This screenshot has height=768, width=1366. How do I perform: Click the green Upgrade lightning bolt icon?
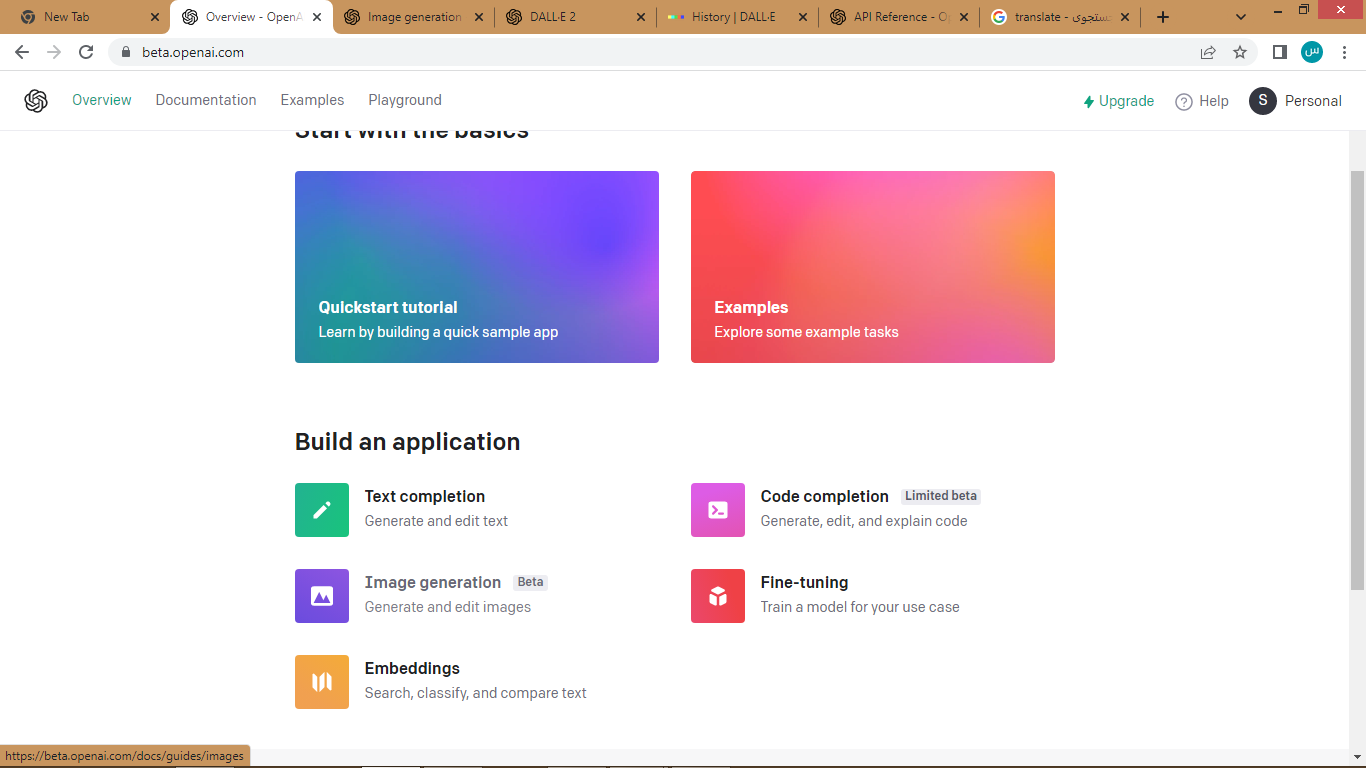(1089, 101)
